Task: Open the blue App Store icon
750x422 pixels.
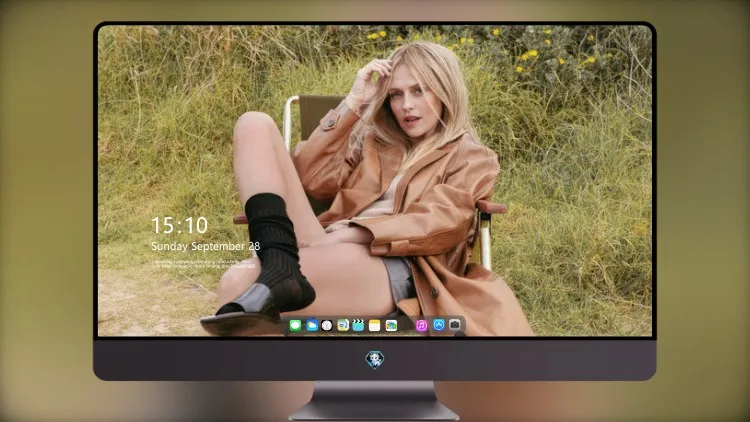Action: coord(439,325)
